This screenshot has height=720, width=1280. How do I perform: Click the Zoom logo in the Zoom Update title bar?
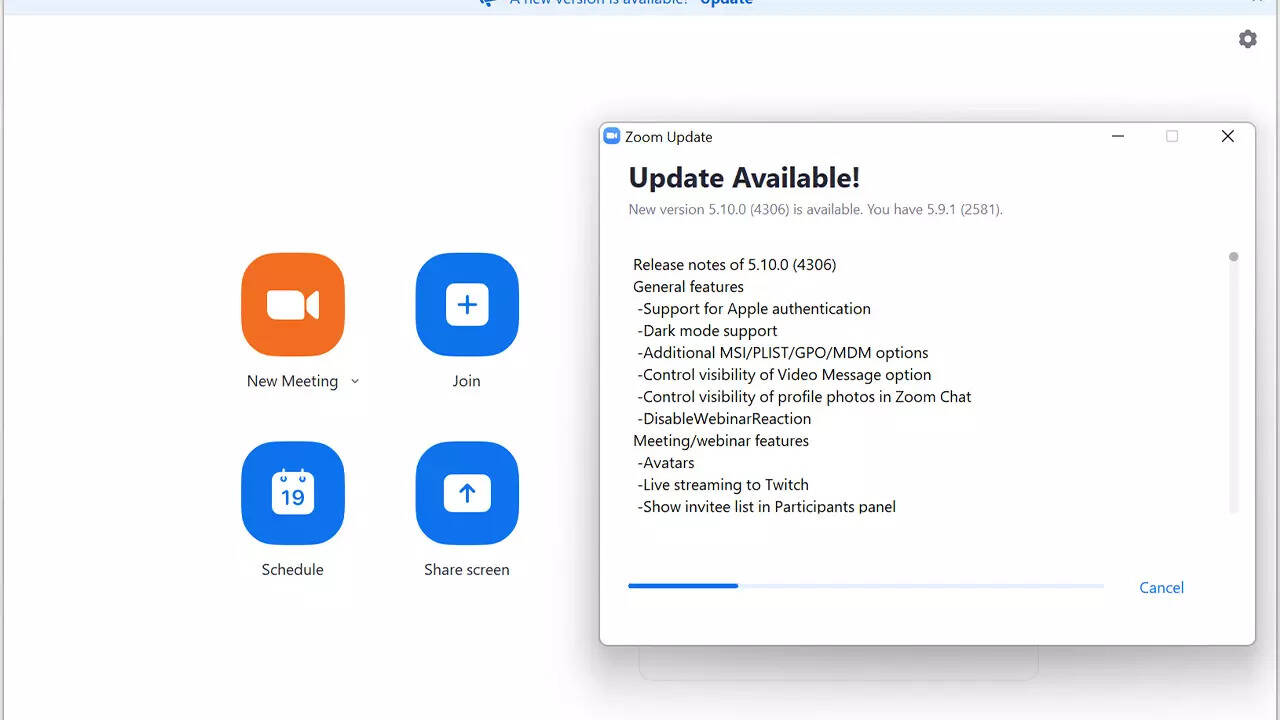point(612,136)
